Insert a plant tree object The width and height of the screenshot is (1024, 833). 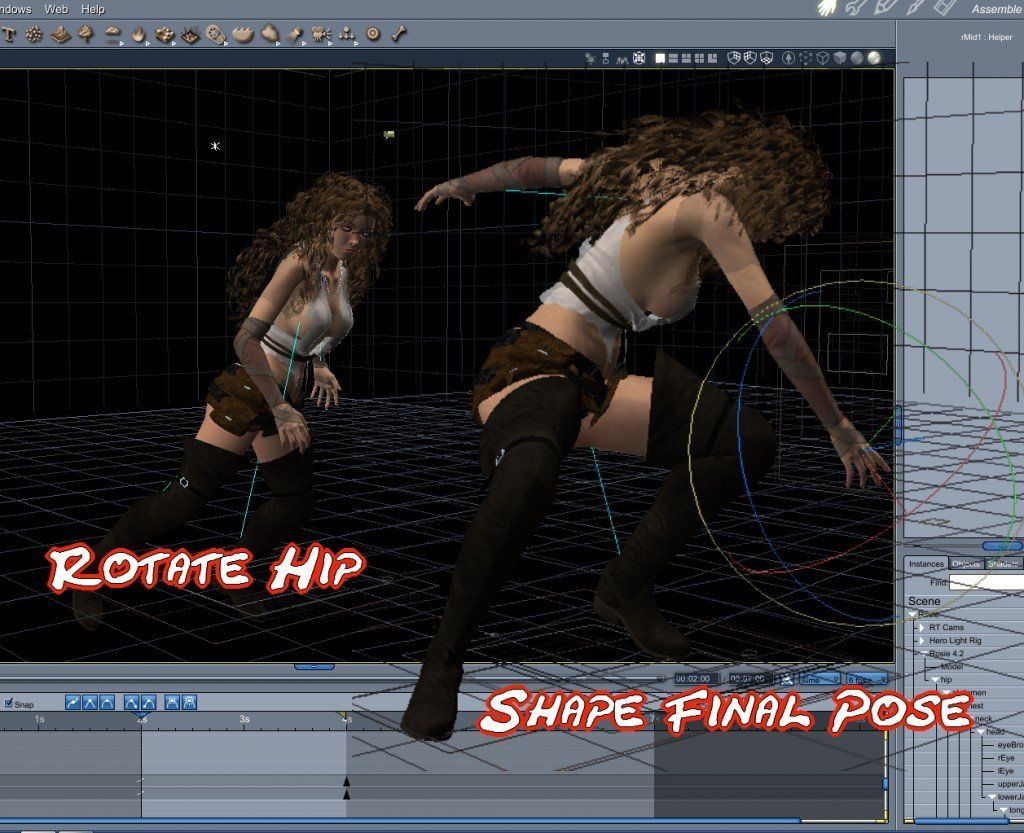coord(86,34)
